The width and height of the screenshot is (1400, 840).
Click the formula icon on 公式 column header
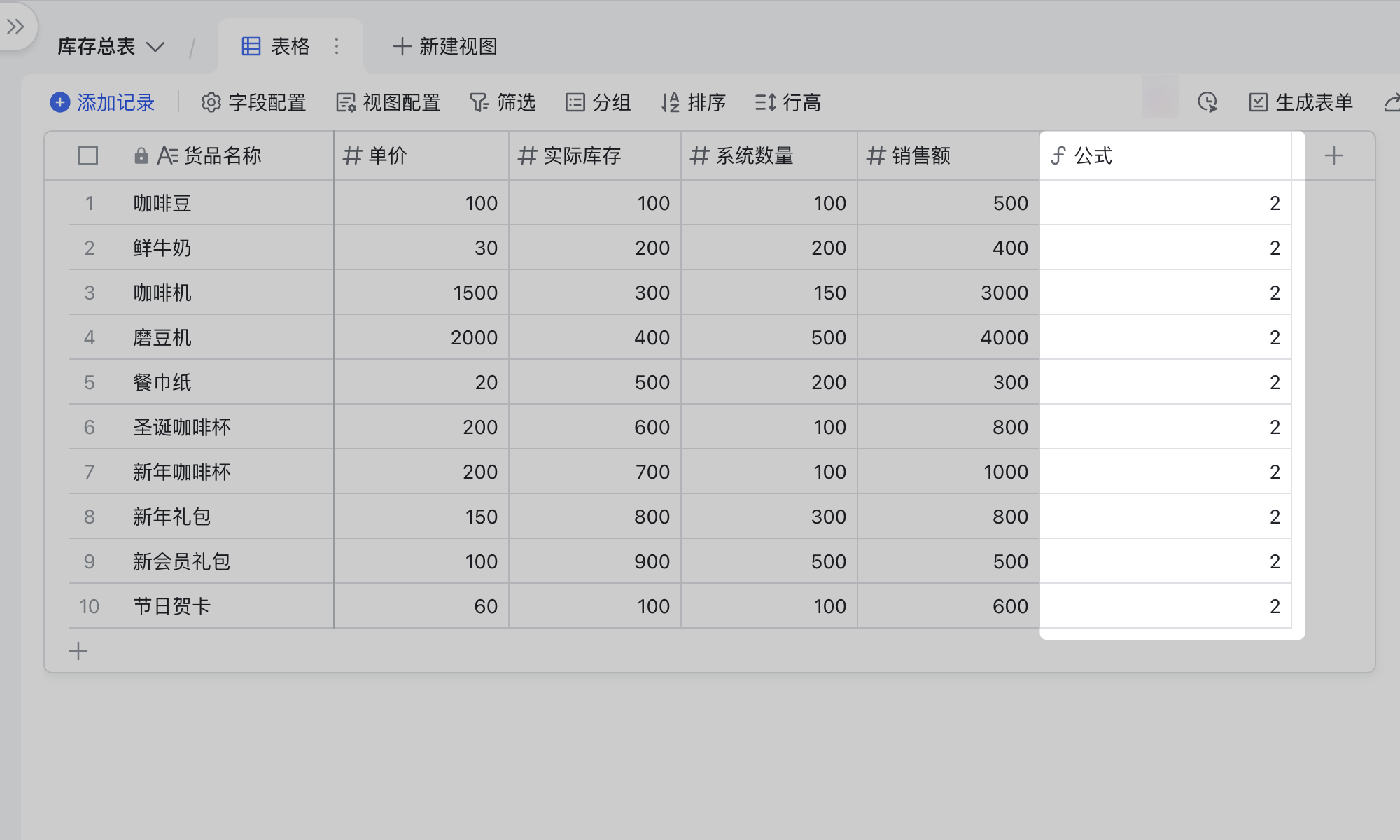(x=1059, y=155)
